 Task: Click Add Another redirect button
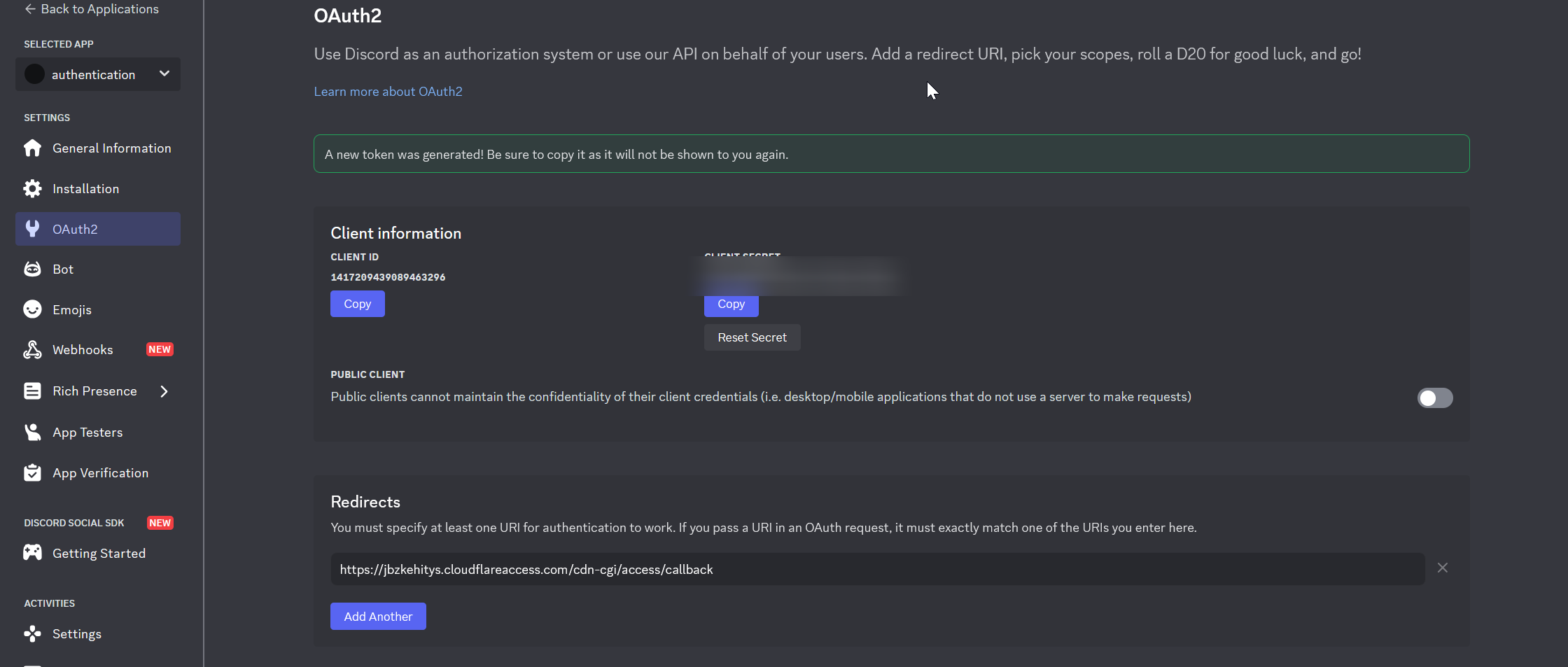[x=378, y=617]
